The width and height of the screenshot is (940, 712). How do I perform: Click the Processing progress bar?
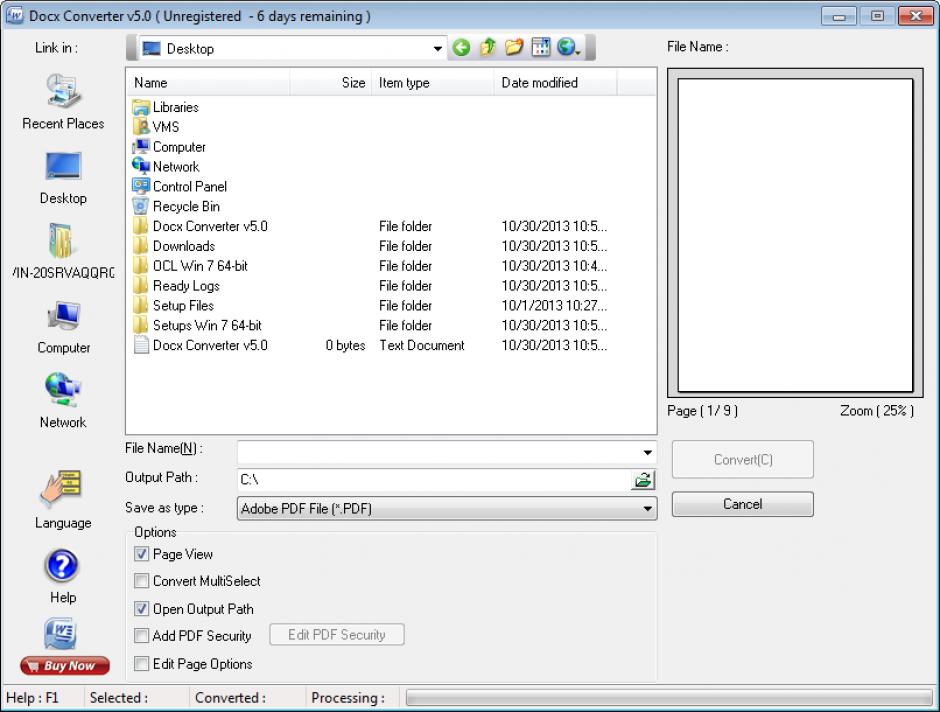[668, 698]
